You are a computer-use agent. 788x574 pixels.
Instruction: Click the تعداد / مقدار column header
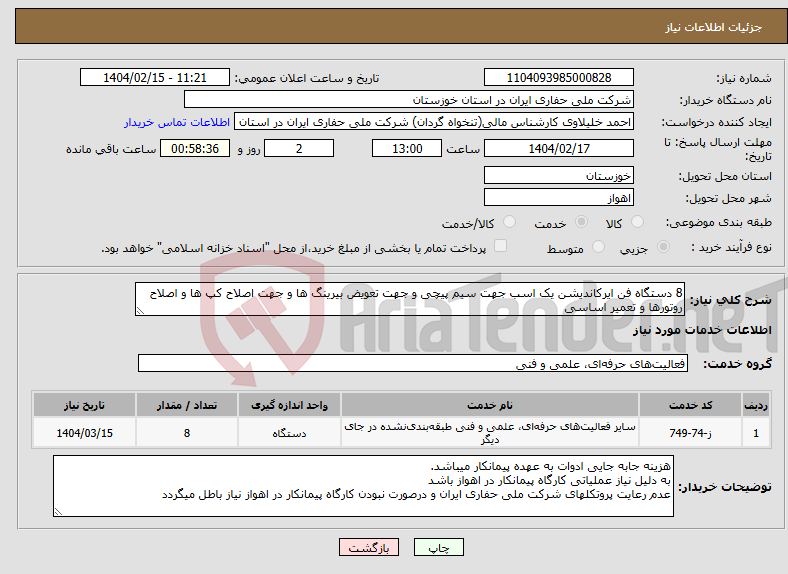(x=187, y=405)
